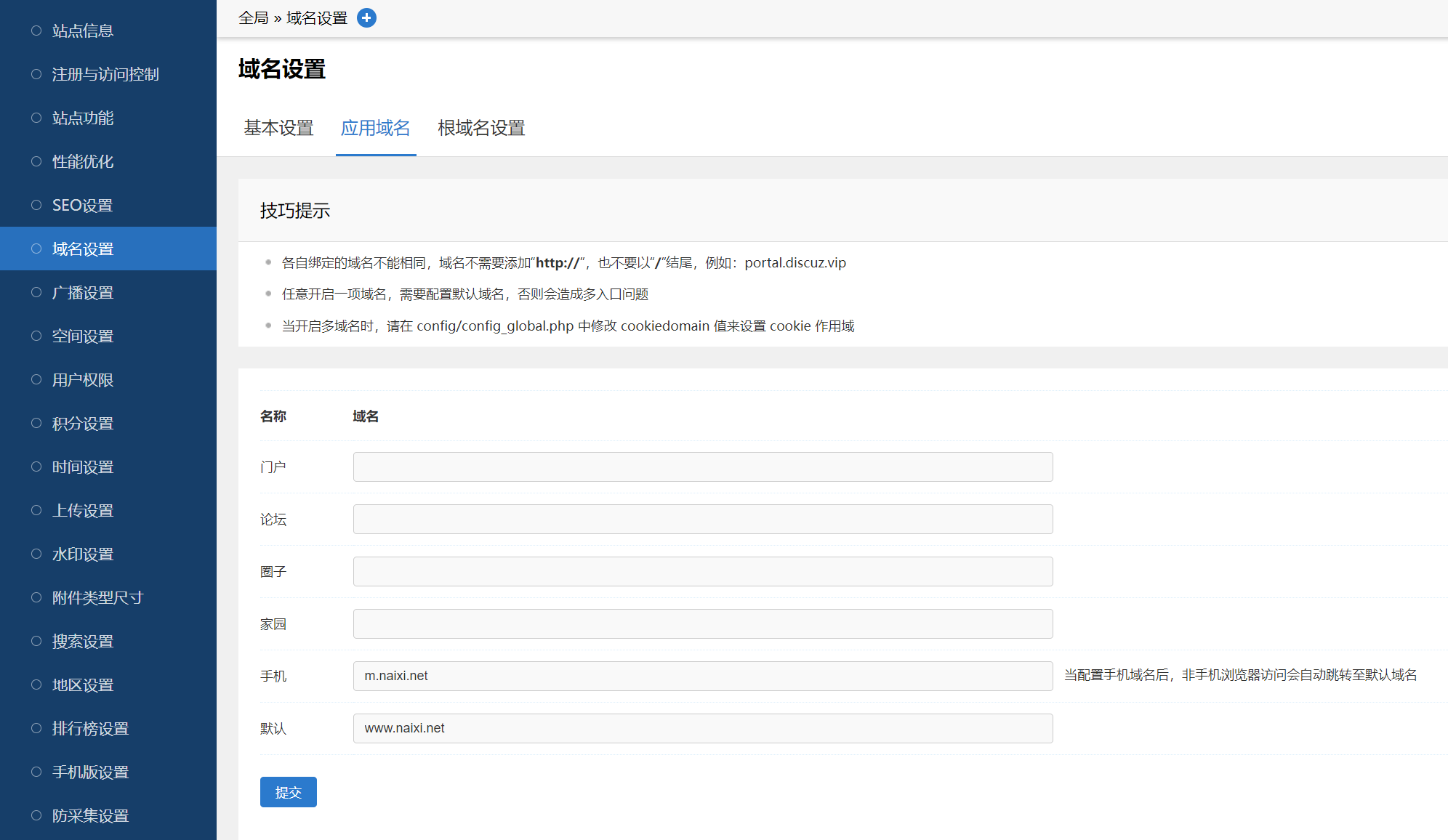This screenshot has height=840, width=1448.
Task: Submit the form with the 提交 button
Action: pos(289,792)
